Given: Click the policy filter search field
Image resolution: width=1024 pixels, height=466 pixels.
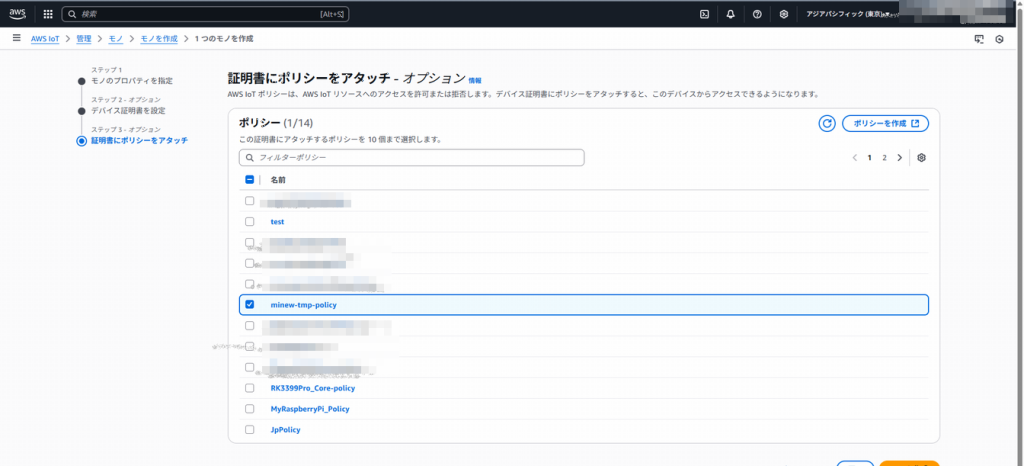Looking at the screenshot, I should point(411,158).
